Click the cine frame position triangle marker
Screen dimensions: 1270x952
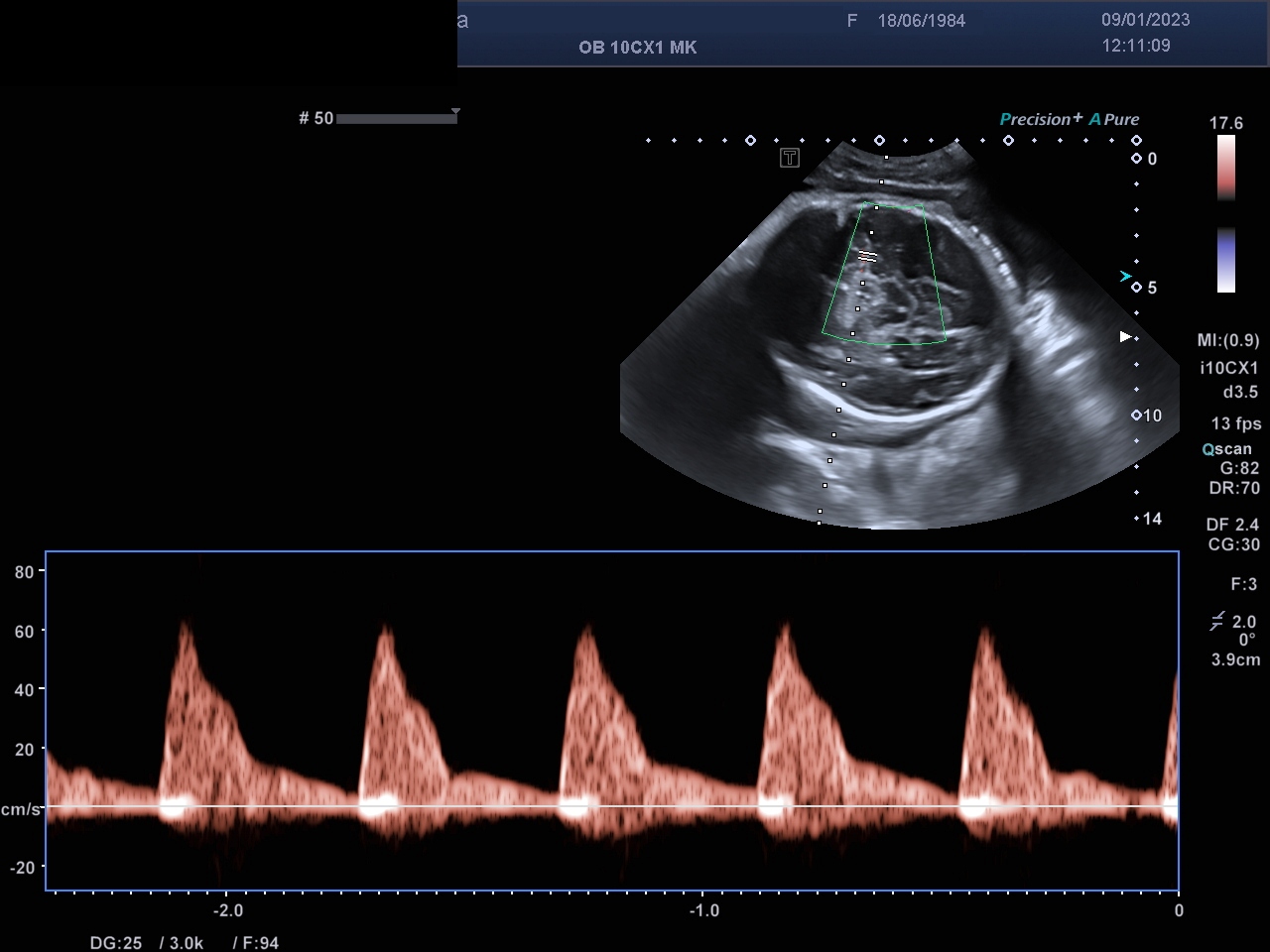[455, 111]
